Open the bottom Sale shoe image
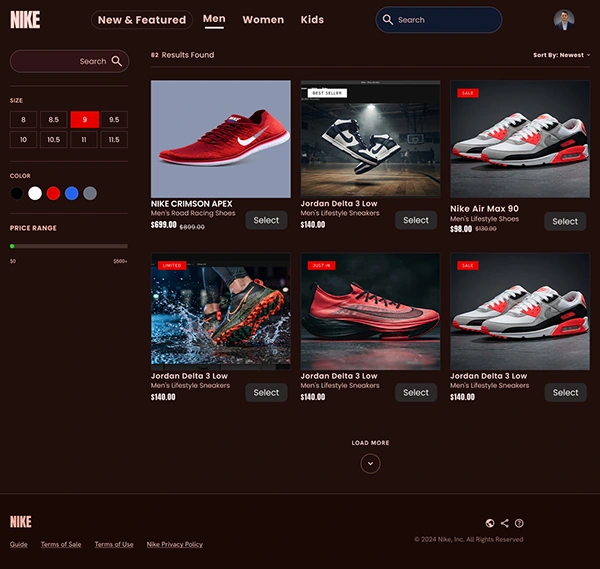 point(520,311)
